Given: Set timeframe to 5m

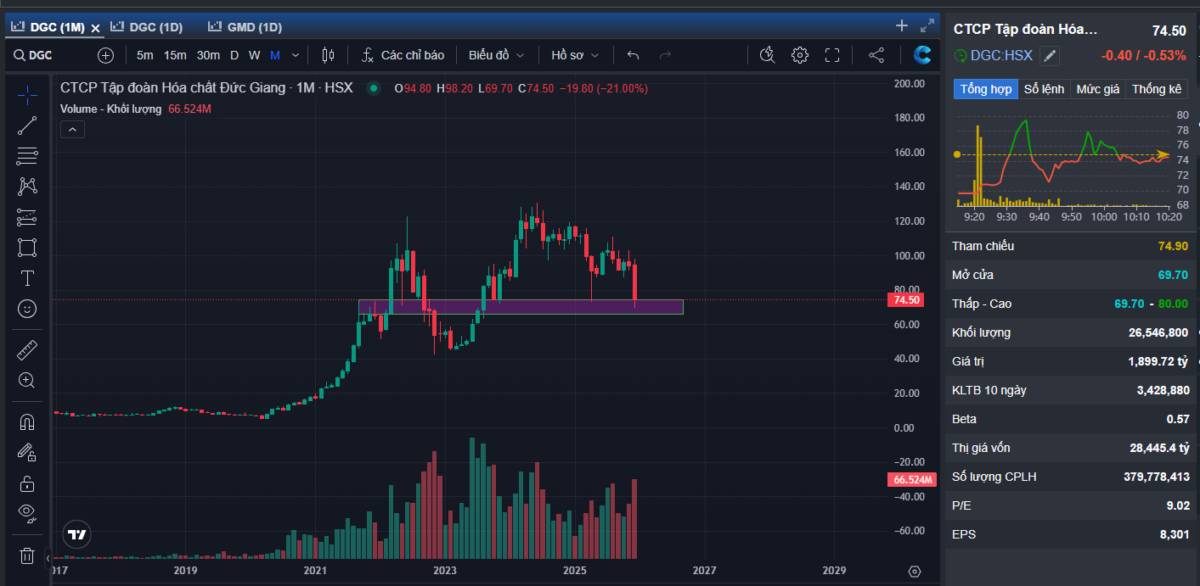Looking at the screenshot, I should click(x=145, y=55).
